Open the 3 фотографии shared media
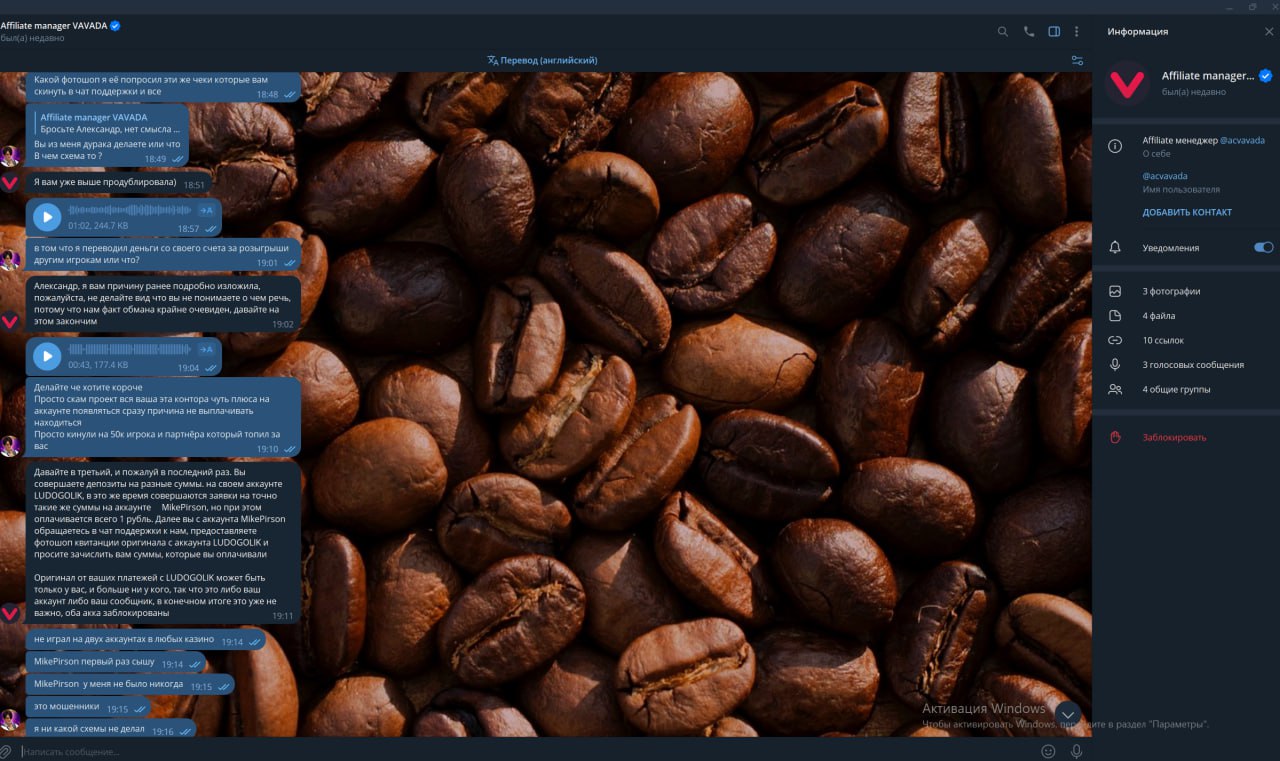Viewport: 1280px width, 761px height. 1171,291
